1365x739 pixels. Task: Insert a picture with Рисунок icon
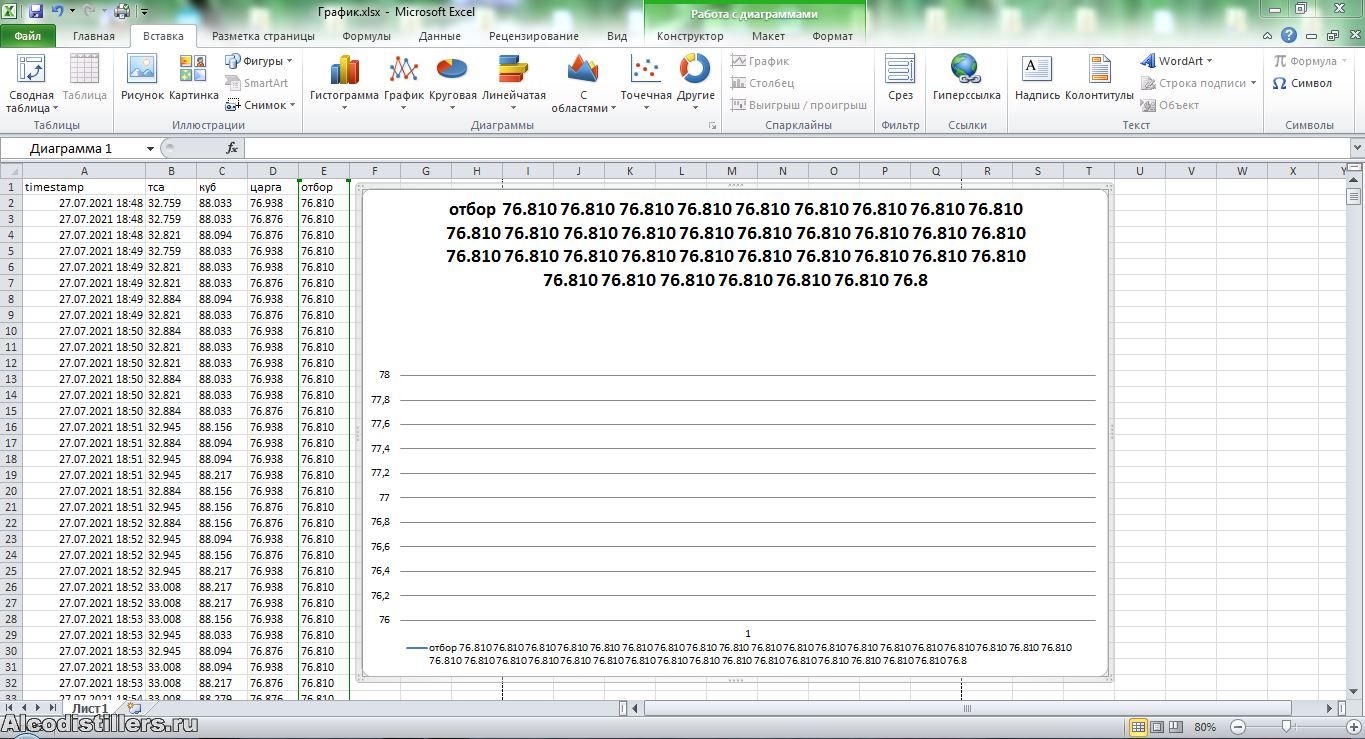(142, 78)
